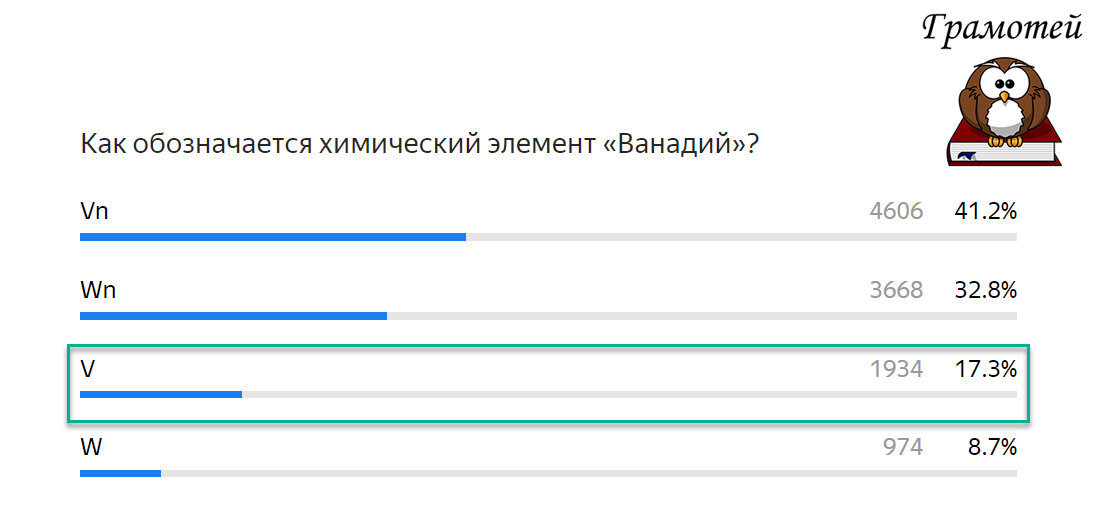Click the Vn result progress bar
The height and width of the screenshot is (517, 1100).
549,237
